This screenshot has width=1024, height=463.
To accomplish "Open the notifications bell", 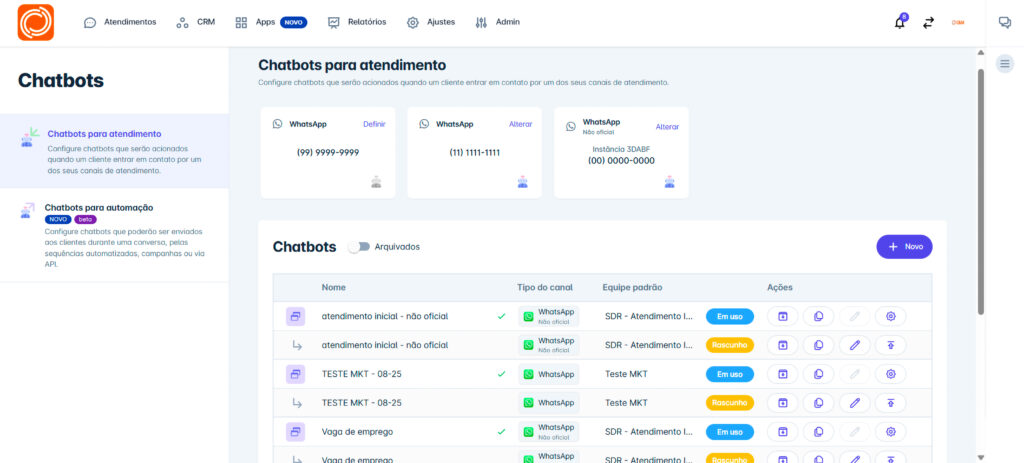I will point(900,22).
